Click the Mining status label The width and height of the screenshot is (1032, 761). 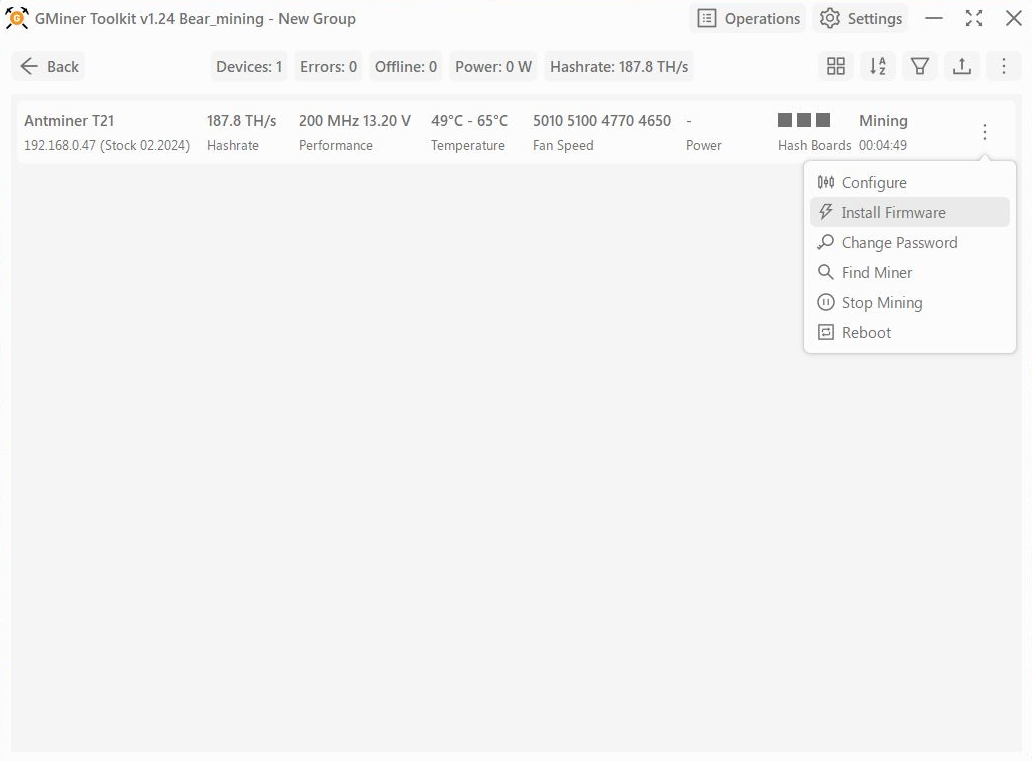point(883,121)
